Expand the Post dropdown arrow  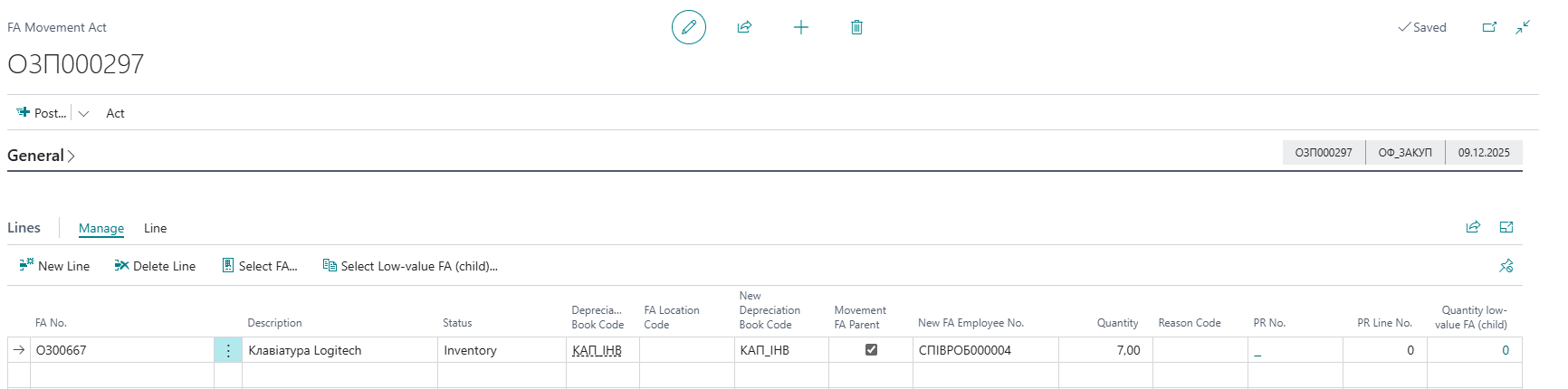[x=83, y=114]
